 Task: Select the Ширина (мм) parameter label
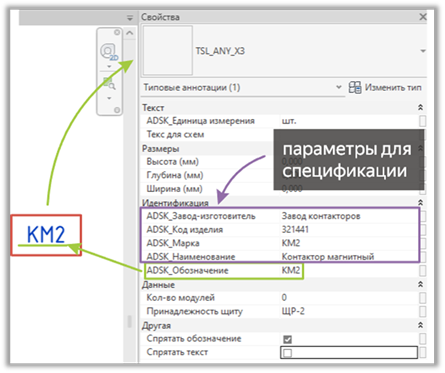pos(174,189)
